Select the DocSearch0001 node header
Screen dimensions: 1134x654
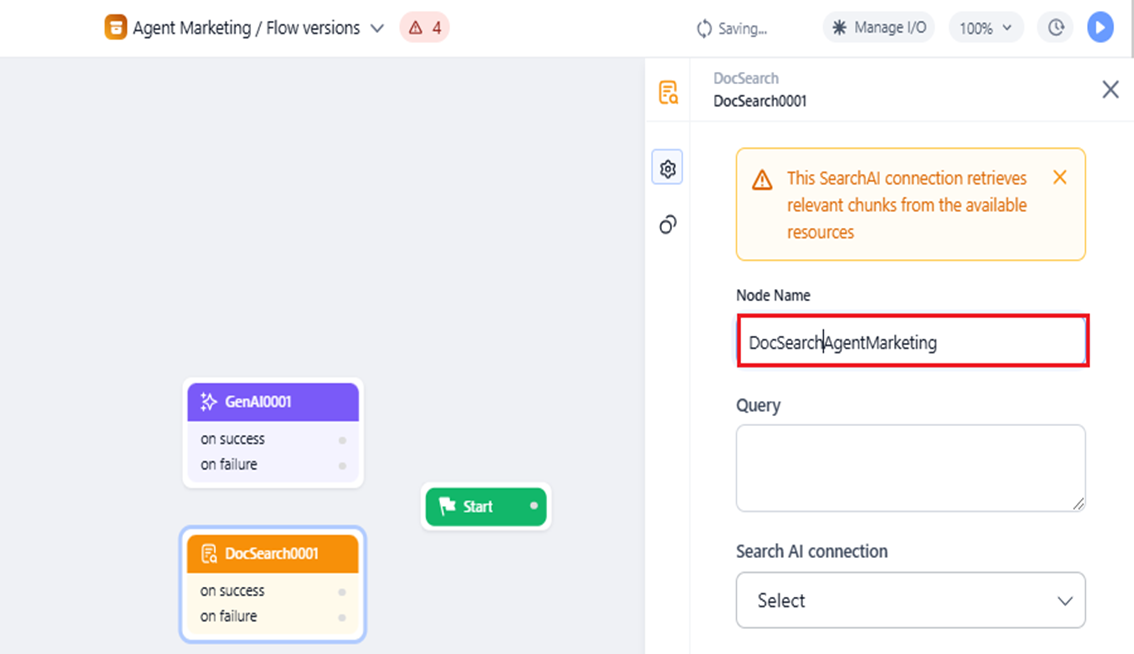pyautogui.click(x=273, y=553)
